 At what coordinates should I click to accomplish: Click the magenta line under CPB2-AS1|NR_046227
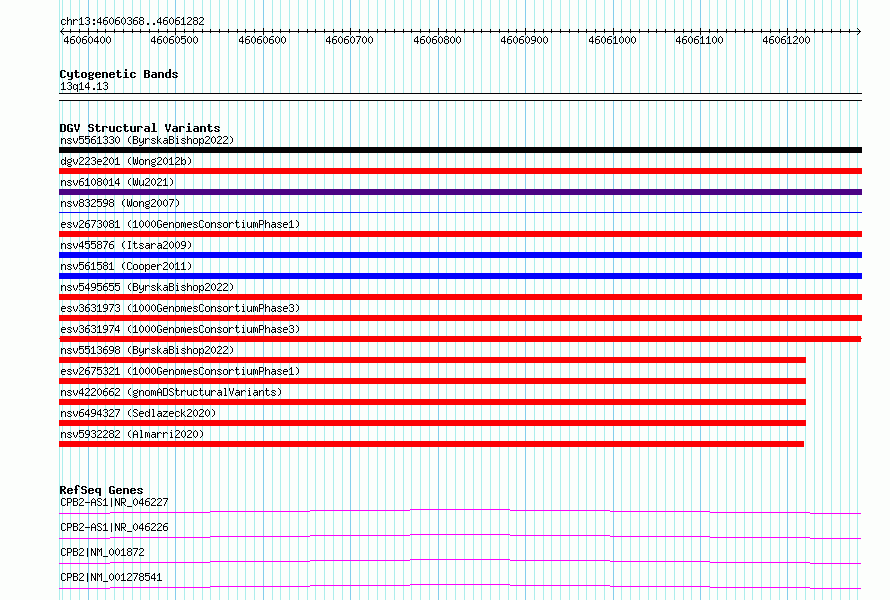(x=460, y=511)
